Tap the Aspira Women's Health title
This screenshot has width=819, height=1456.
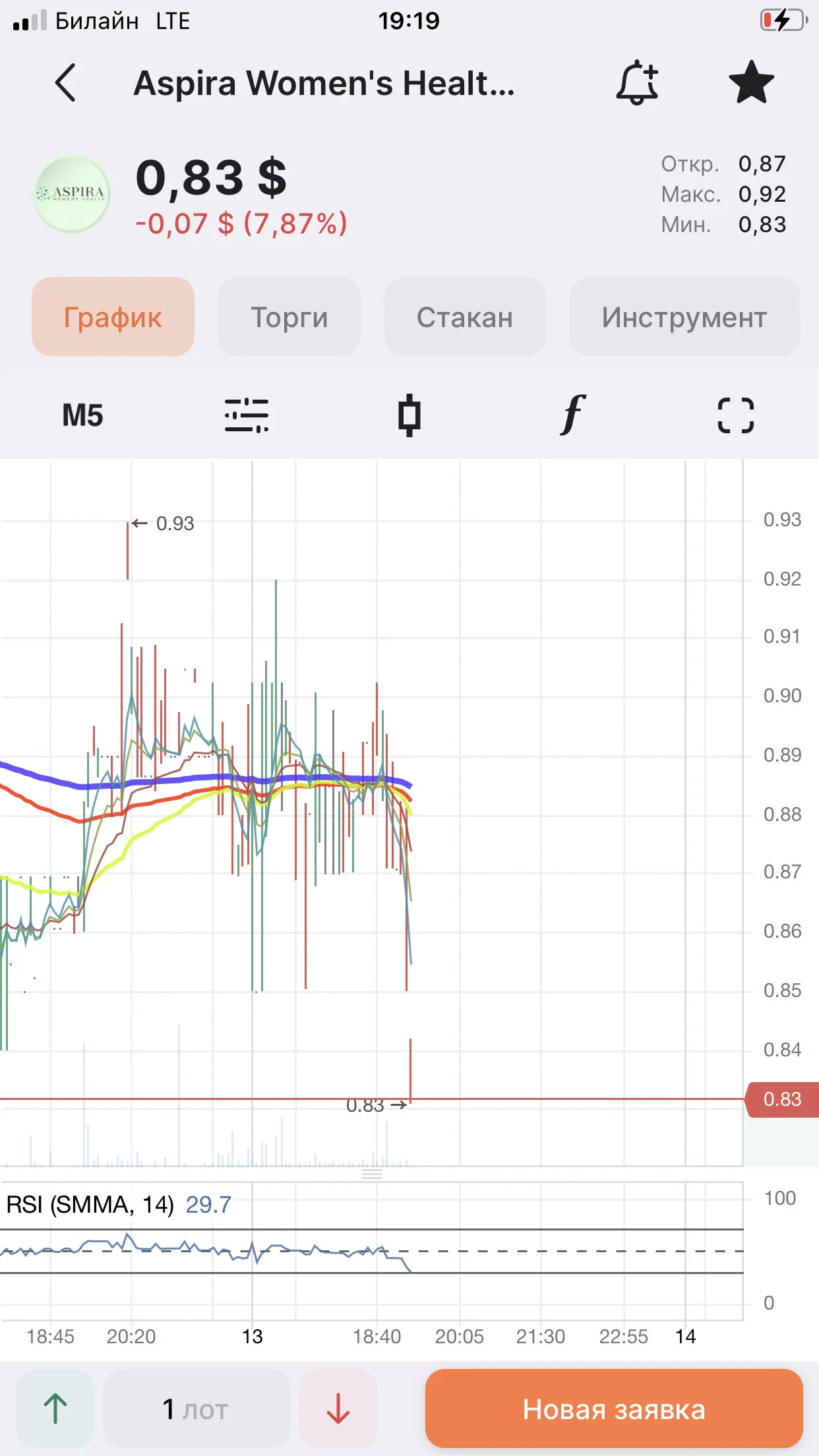[324, 83]
